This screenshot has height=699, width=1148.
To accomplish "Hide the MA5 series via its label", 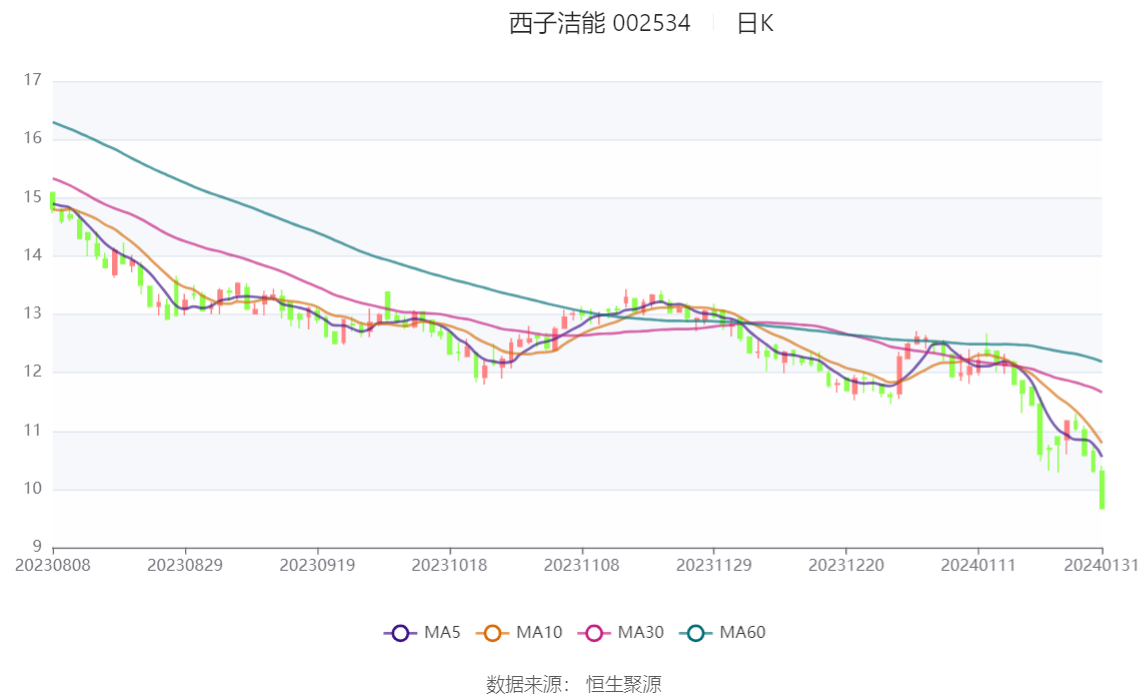I will 442,632.
